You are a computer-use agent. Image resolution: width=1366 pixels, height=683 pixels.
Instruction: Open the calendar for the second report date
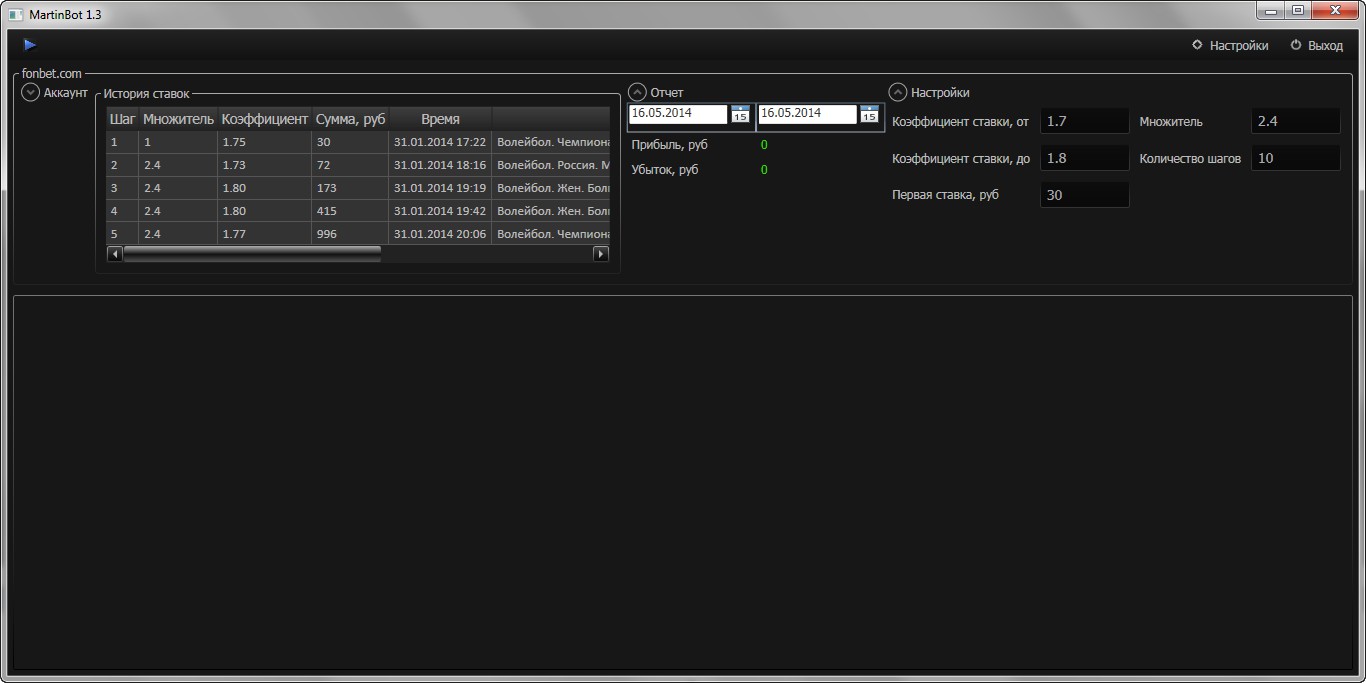(x=869, y=114)
